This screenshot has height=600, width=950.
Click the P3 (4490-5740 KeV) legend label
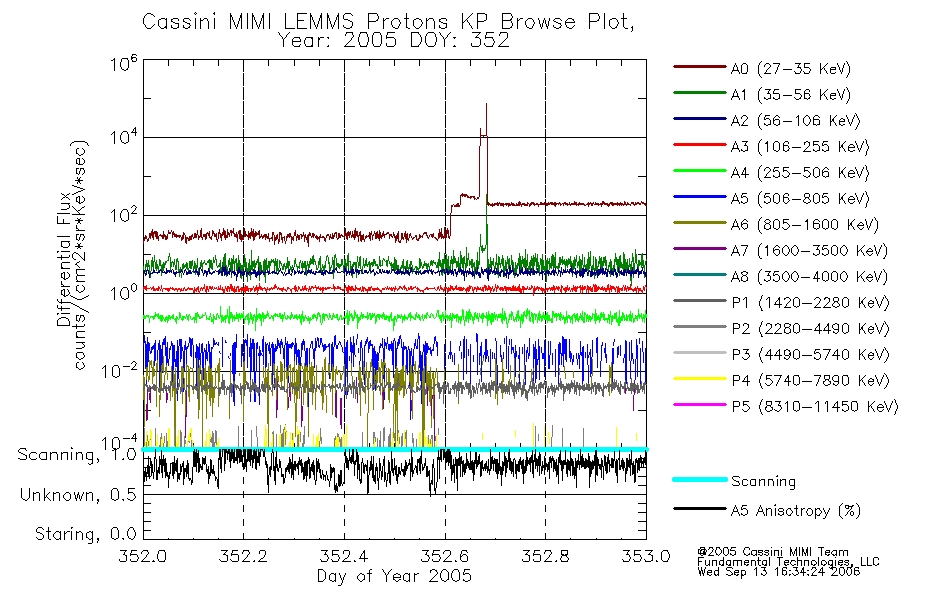pos(810,355)
